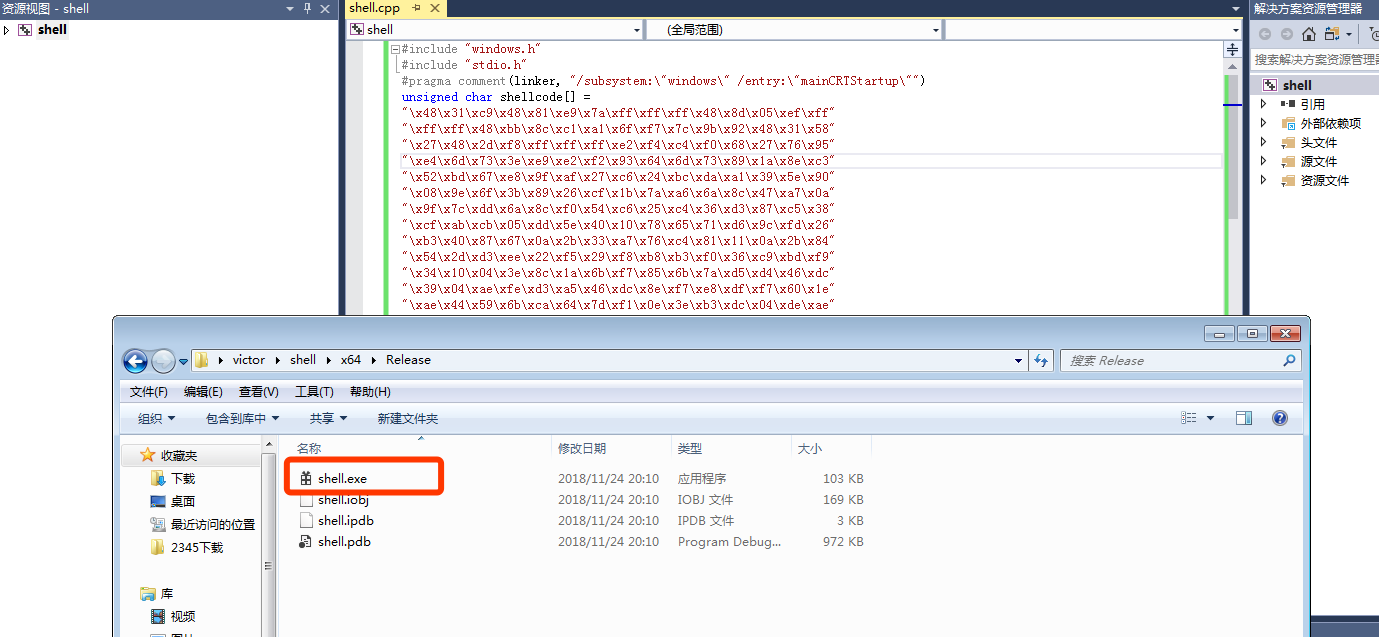This screenshot has height=637, width=1379.
Task: Click the Explorer help question mark icon
Action: [1279, 418]
